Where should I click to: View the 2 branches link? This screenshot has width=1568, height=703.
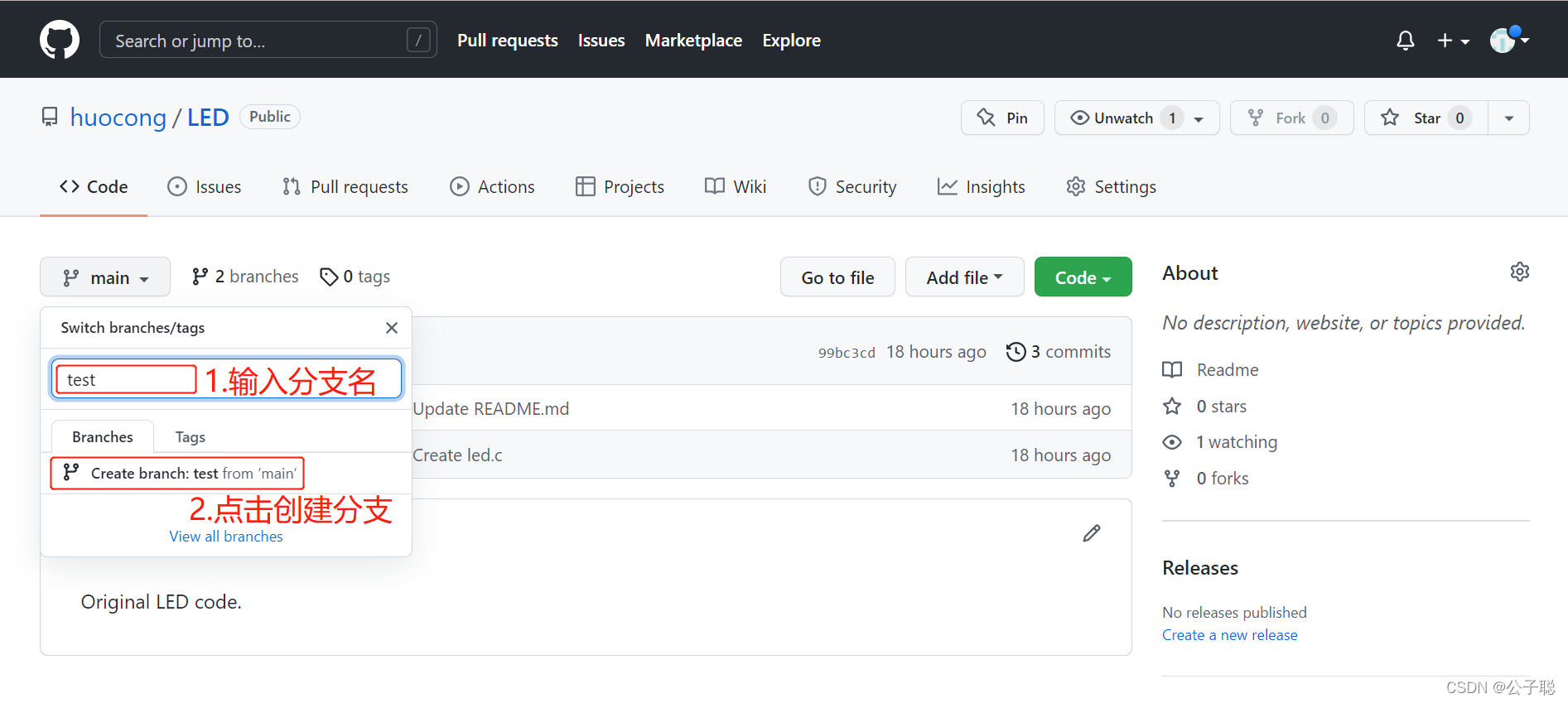(245, 277)
